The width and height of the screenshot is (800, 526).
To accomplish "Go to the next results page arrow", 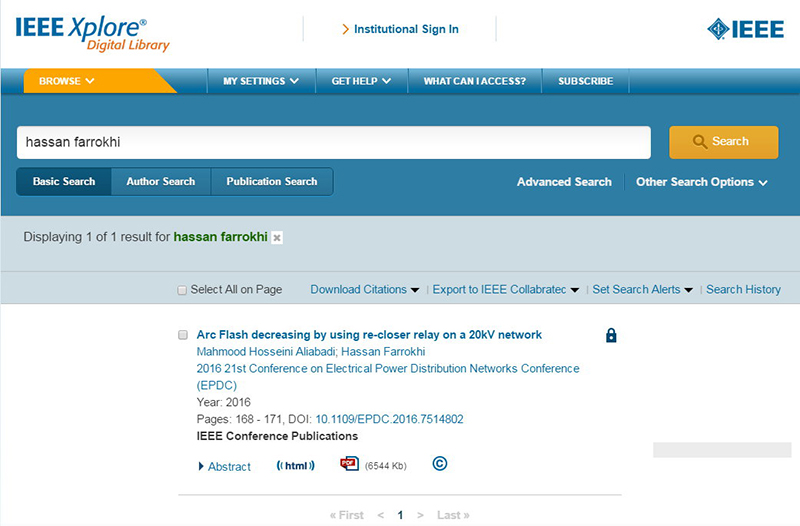I will click(420, 515).
